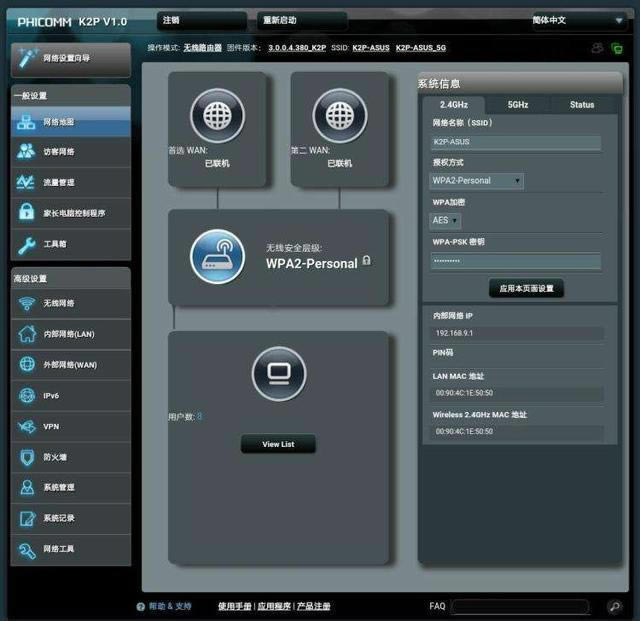Open the WPA2-Personal authentication dropdown
The width and height of the screenshot is (640, 621).
coord(477,181)
